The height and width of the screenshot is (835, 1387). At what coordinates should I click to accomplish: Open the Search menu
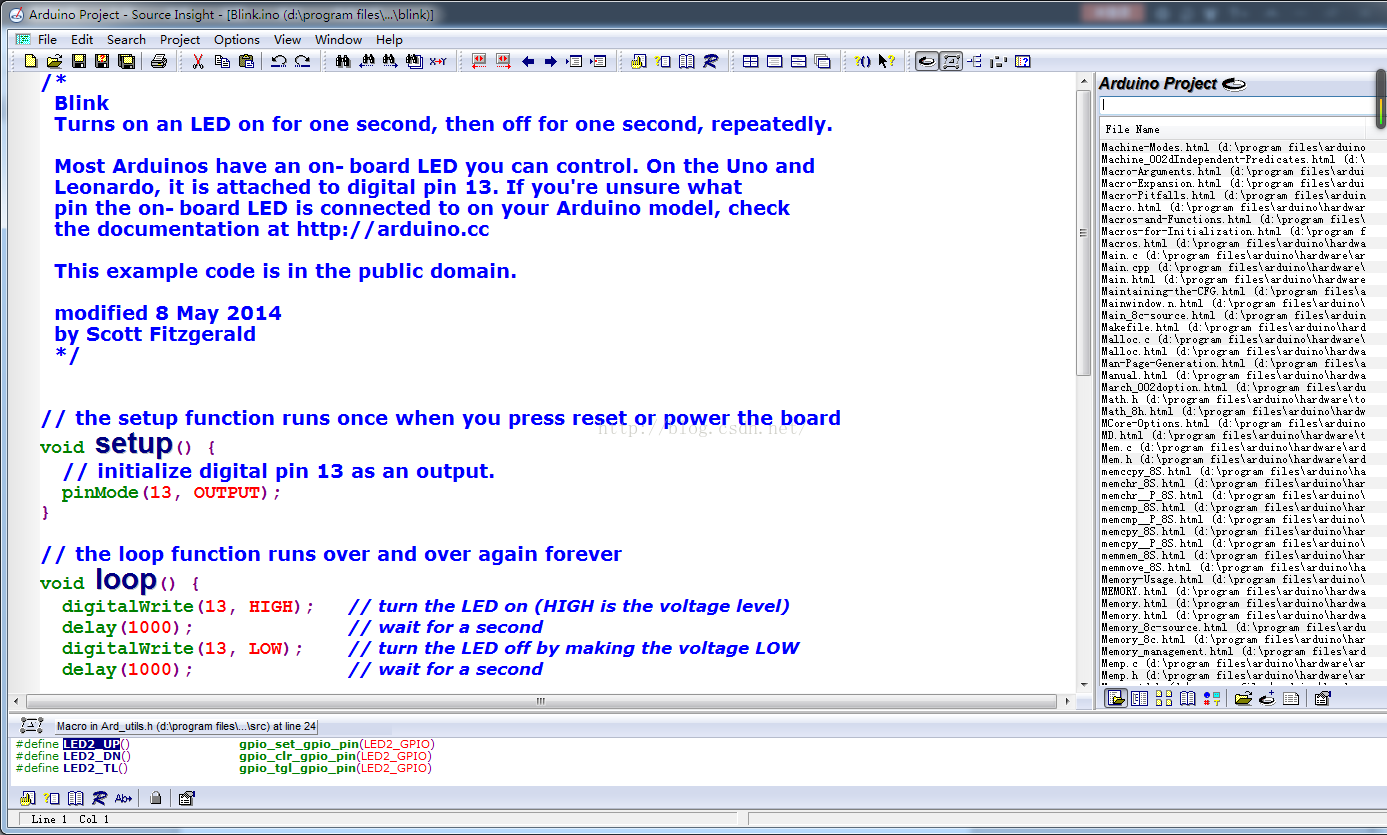126,40
